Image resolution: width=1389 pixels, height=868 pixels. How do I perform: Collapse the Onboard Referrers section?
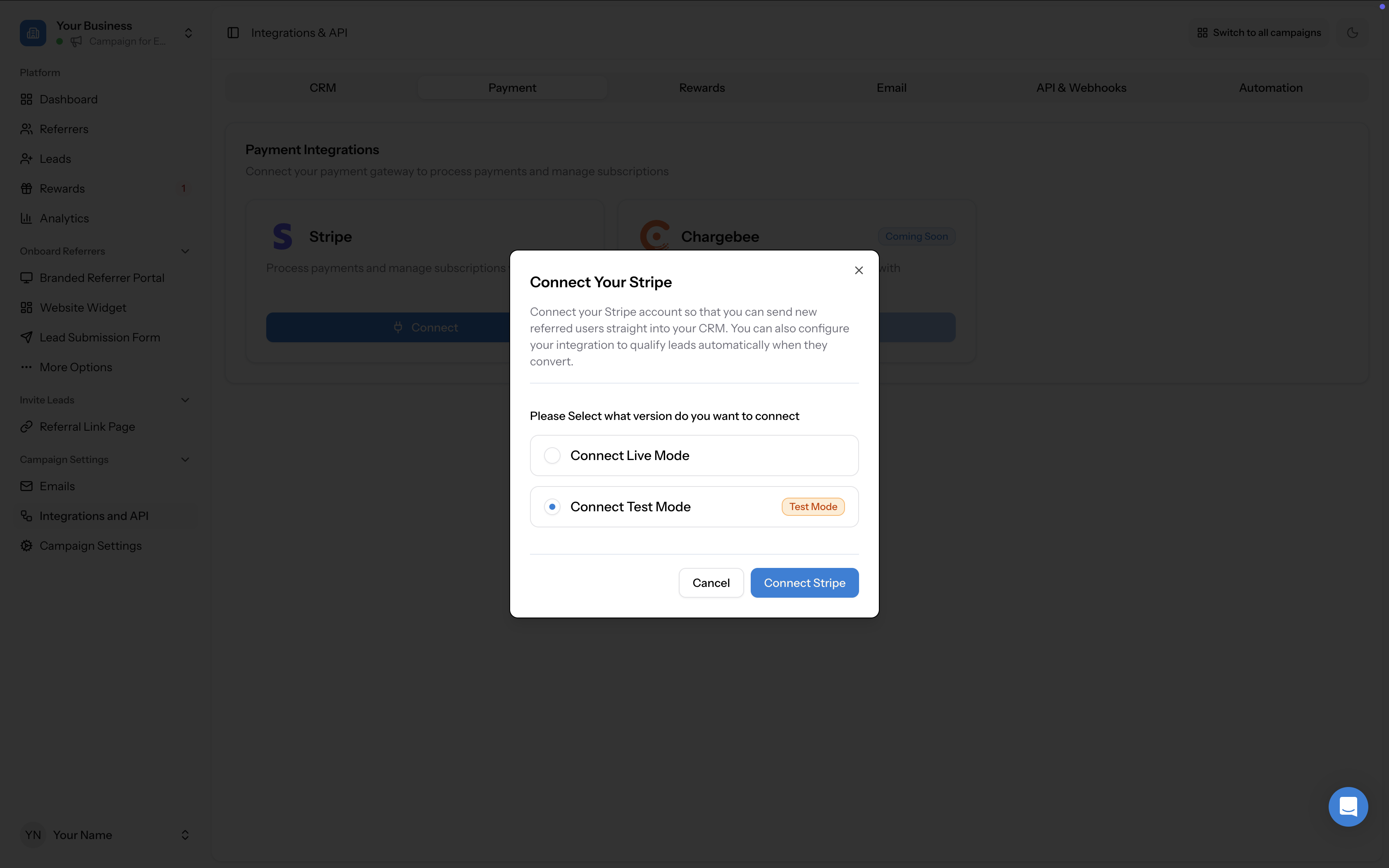pyautogui.click(x=184, y=251)
